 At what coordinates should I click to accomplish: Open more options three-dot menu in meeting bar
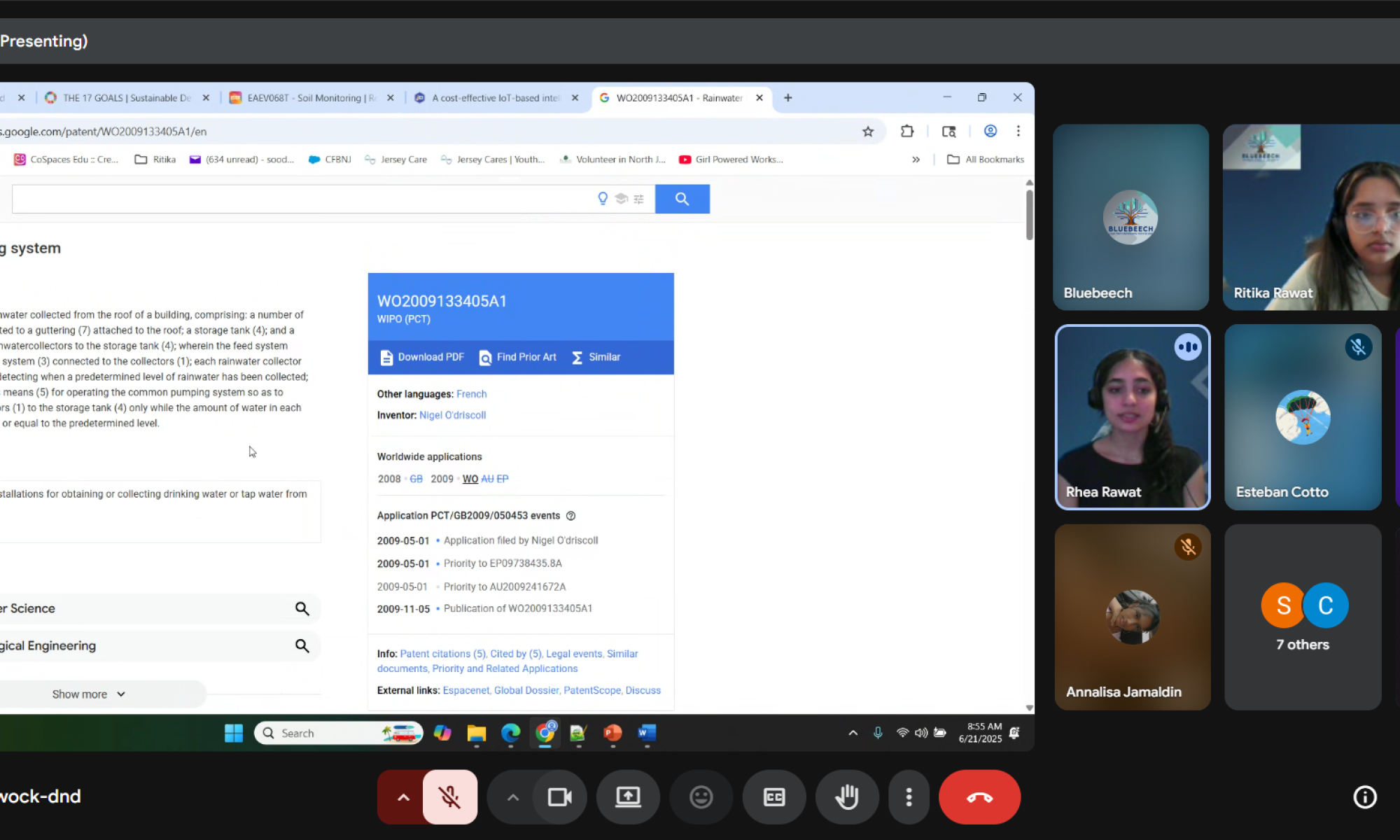pyautogui.click(x=909, y=797)
